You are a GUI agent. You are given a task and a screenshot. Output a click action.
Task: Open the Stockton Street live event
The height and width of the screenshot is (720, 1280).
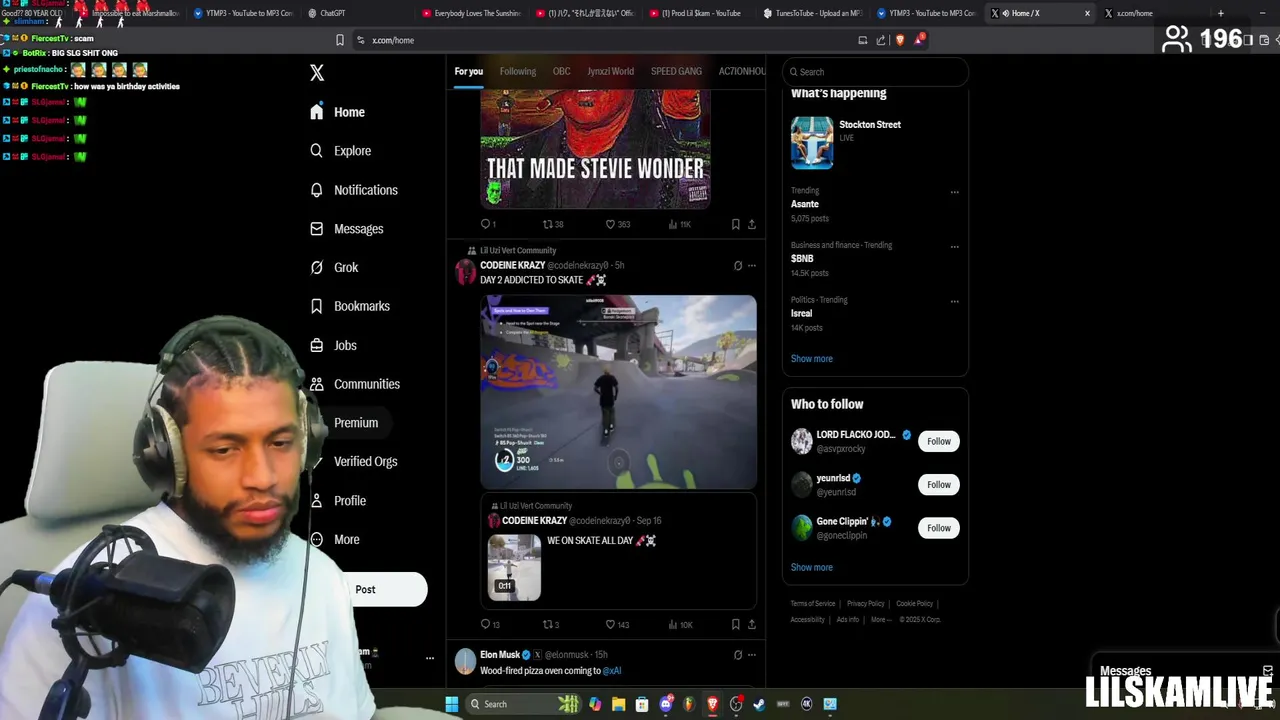coord(875,142)
